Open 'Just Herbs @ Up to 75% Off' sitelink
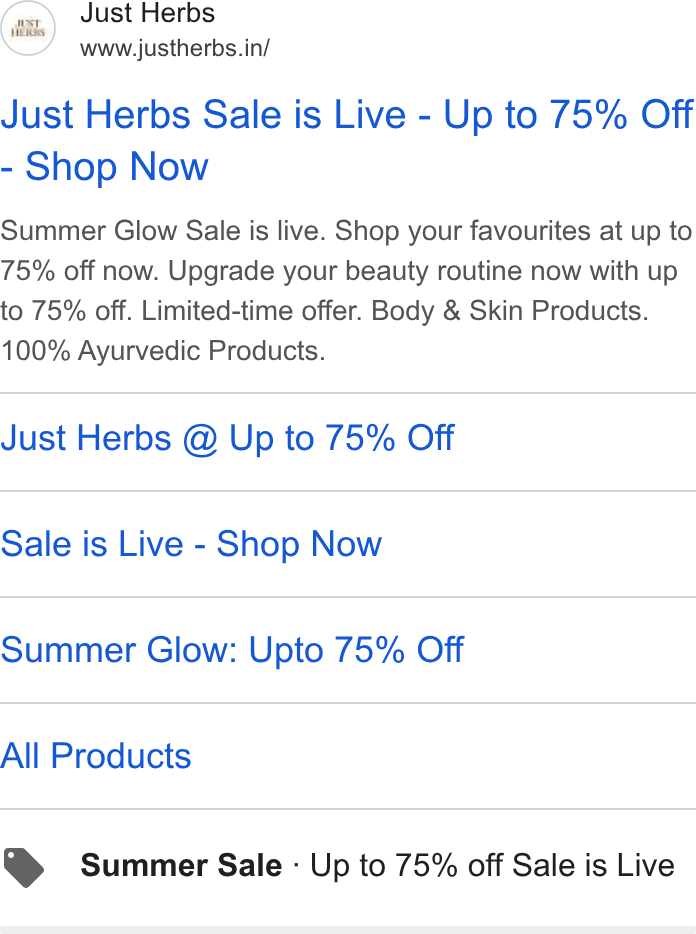Screen dimensions: 696x934 tap(227, 438)
